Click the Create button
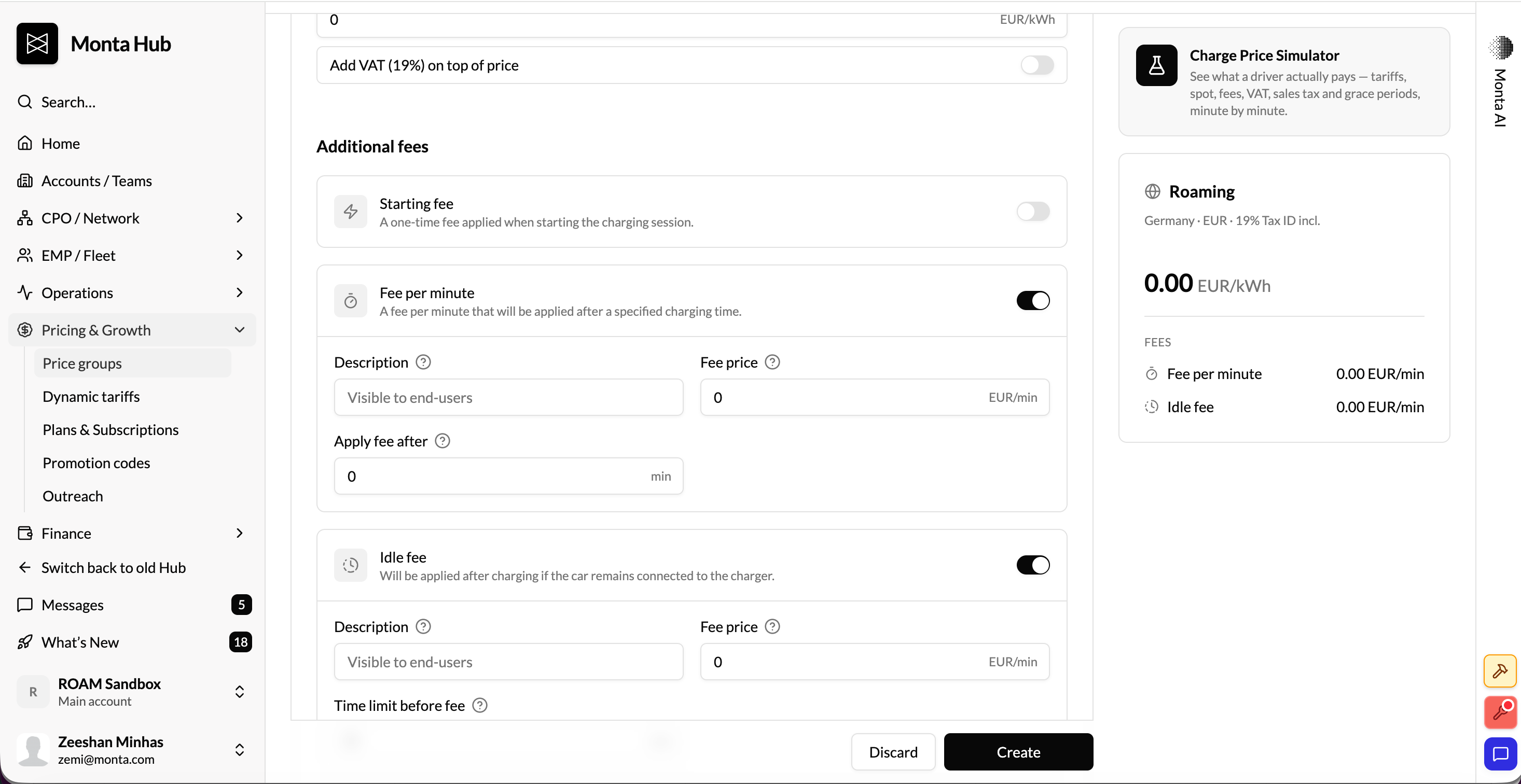Image resolution: width=1521 pixels, height=784 pixels. (1018, 752)
